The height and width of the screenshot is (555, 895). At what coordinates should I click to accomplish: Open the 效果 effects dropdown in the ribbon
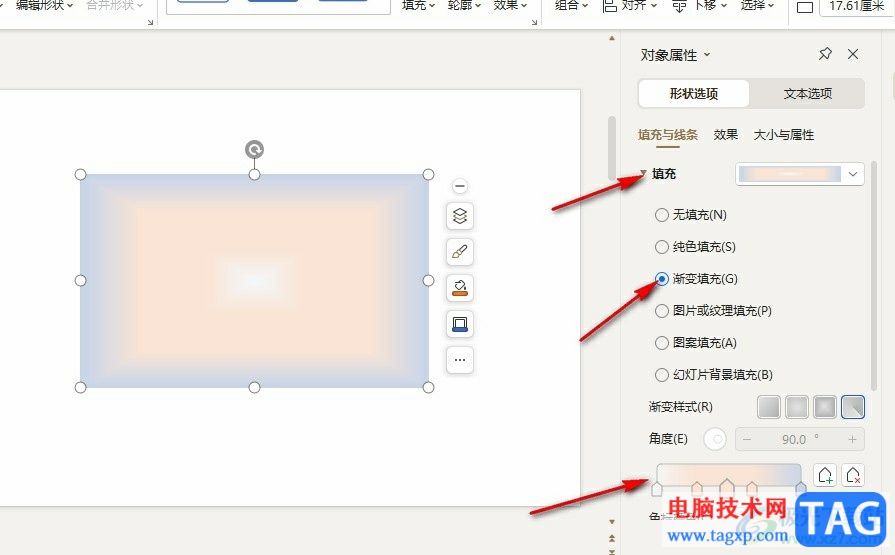point(510,5)
